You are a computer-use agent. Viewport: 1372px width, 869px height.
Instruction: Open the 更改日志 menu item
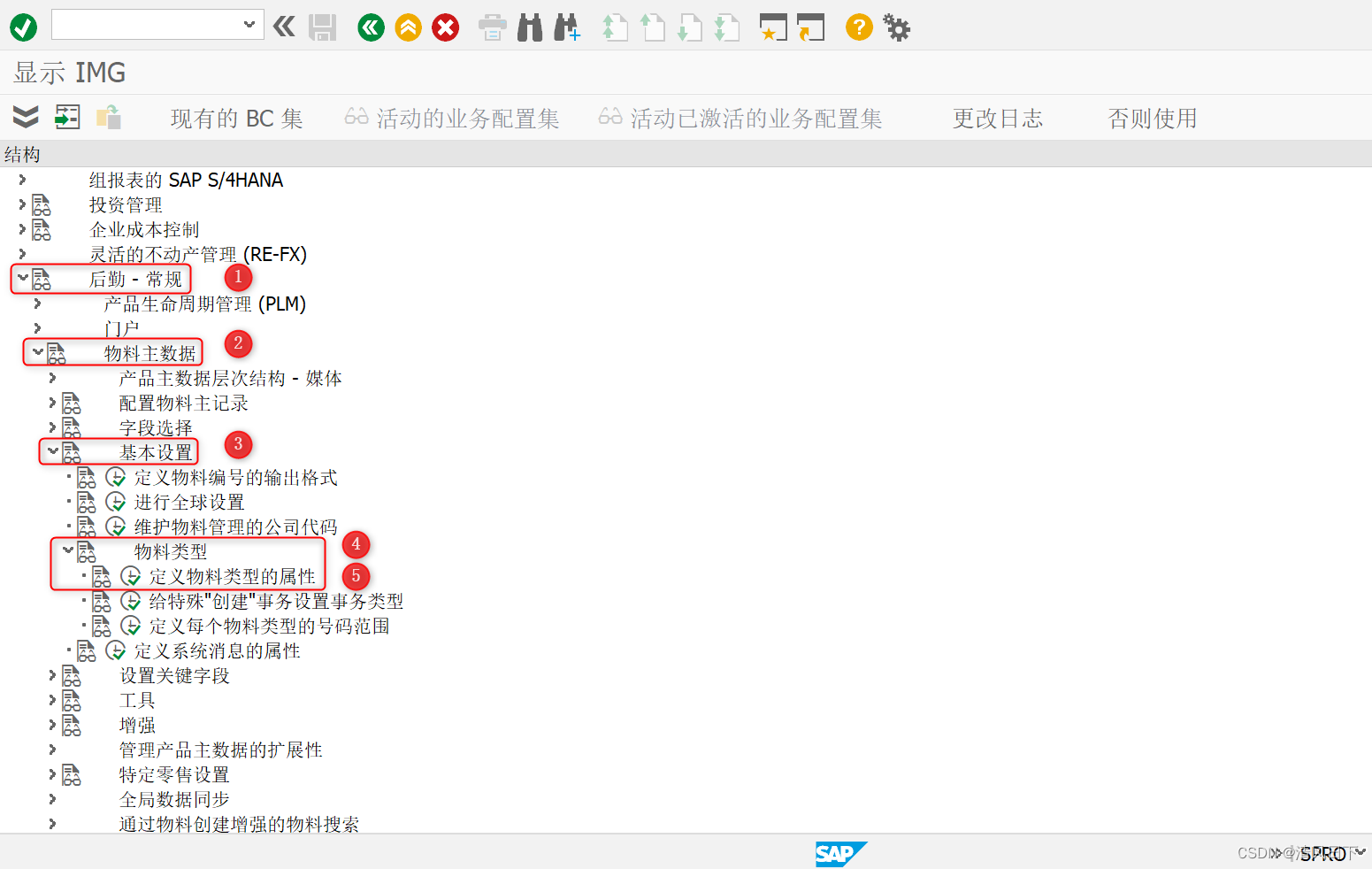click(998, 118)
